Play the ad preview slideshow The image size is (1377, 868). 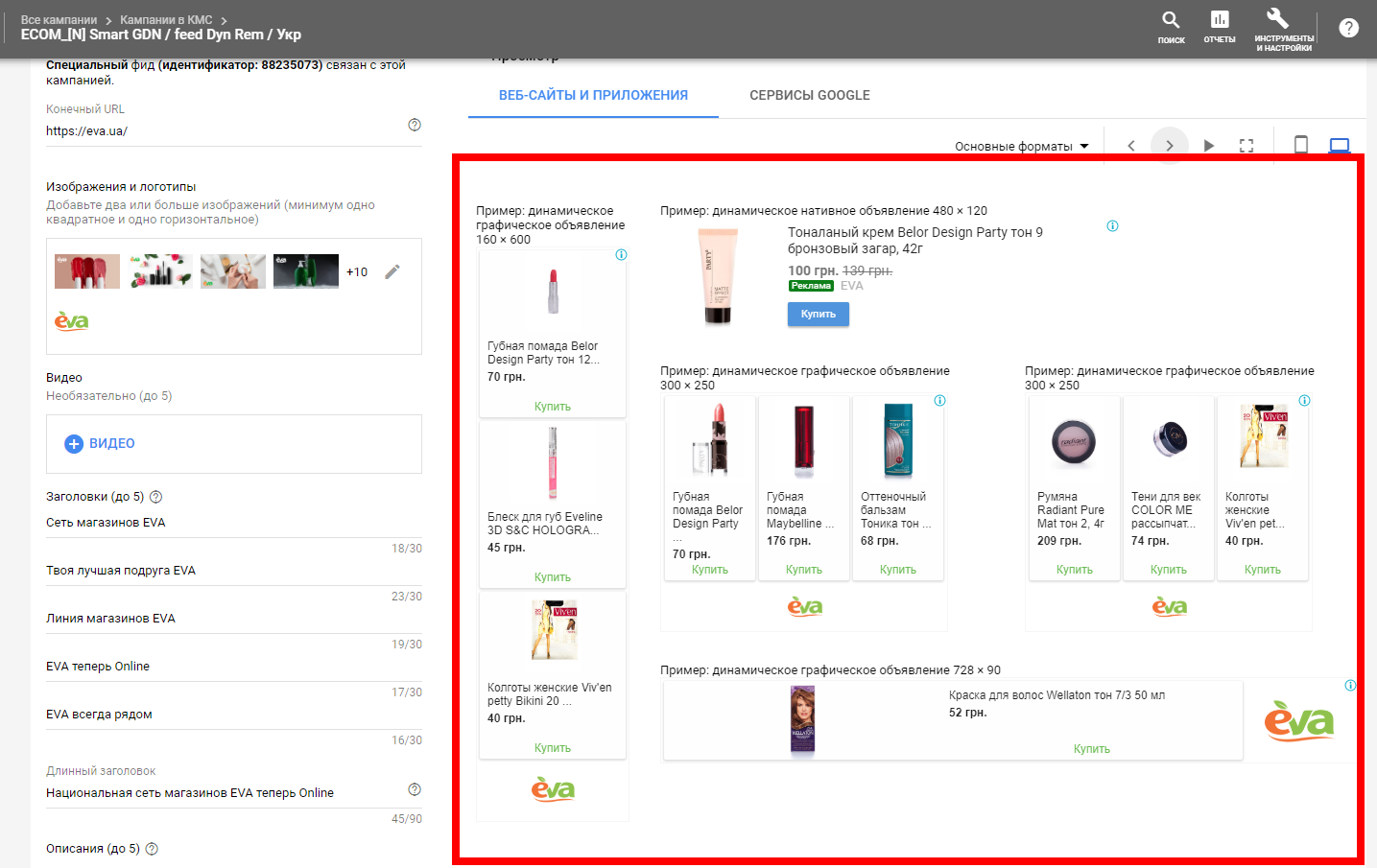[1209, 146]
